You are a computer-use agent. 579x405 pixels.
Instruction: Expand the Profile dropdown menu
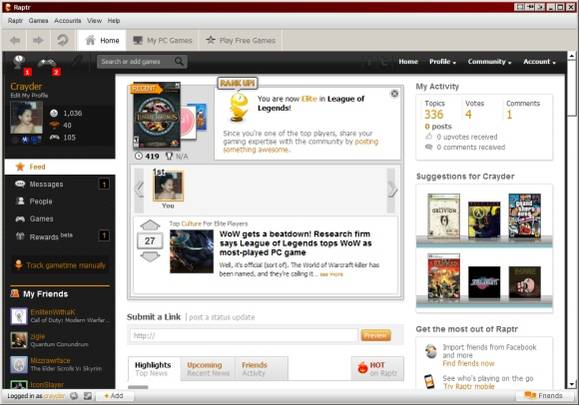tap(442, 62)
